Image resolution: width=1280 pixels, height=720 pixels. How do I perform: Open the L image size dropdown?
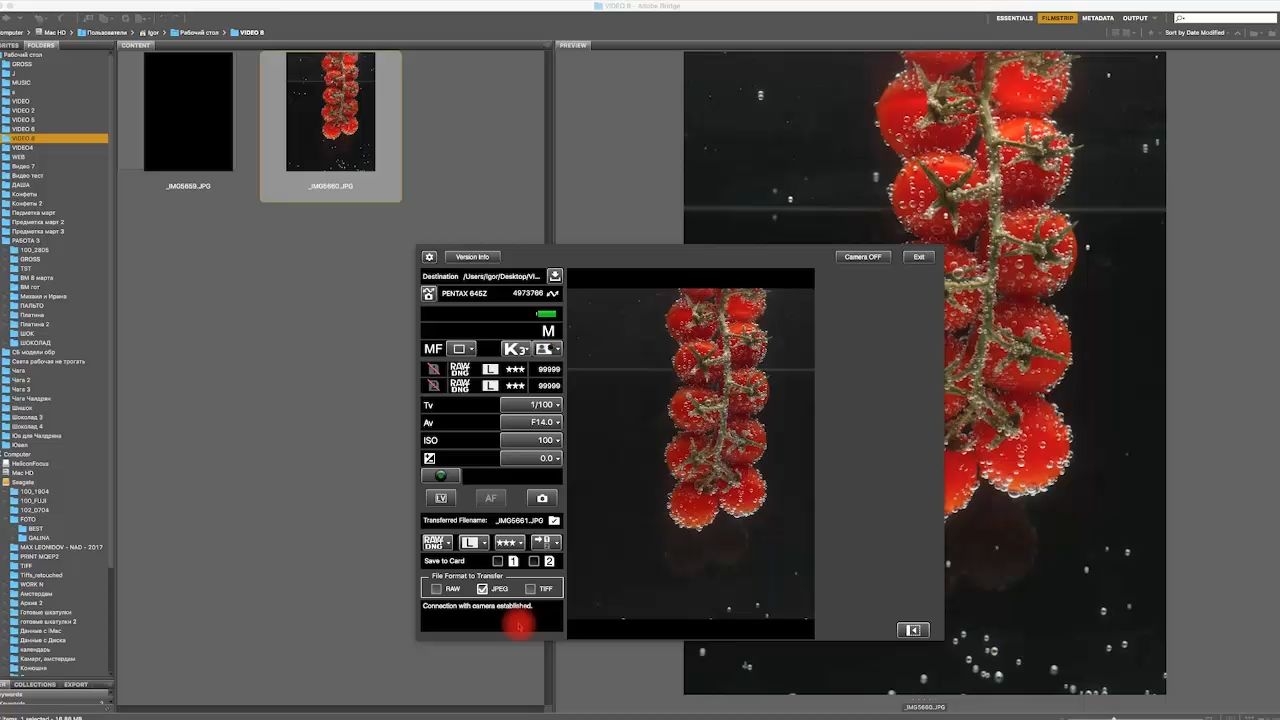coord(474,542)
